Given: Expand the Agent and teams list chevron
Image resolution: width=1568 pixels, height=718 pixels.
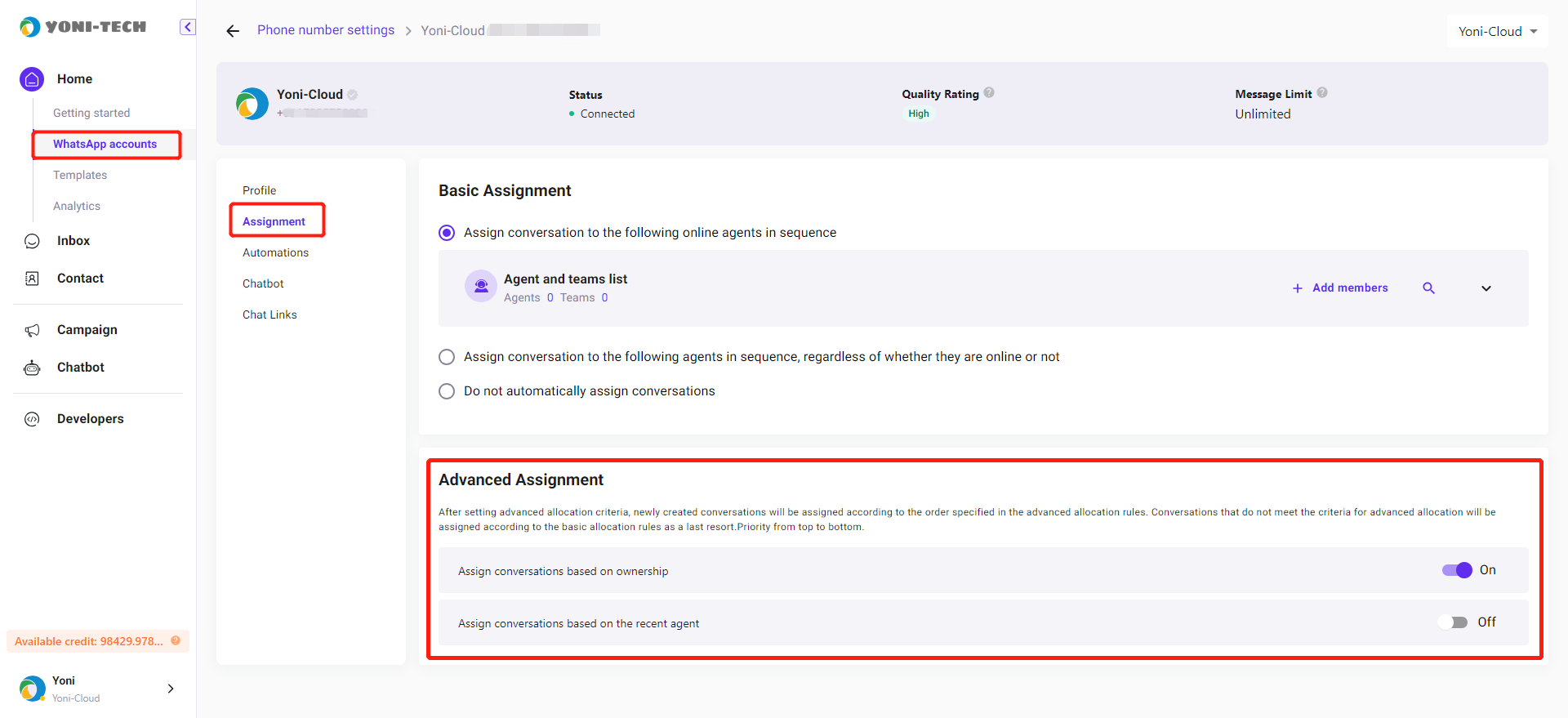Looking at the screenshot, I should click(1486, 288).
